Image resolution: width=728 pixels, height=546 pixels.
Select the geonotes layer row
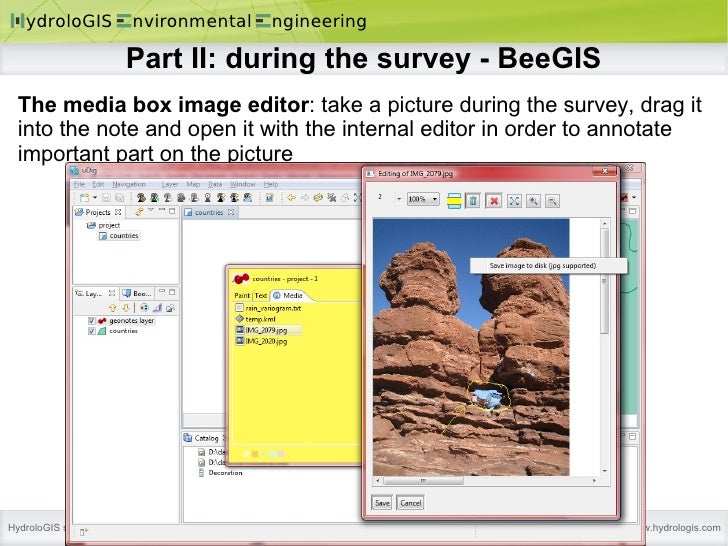point(126,321)
